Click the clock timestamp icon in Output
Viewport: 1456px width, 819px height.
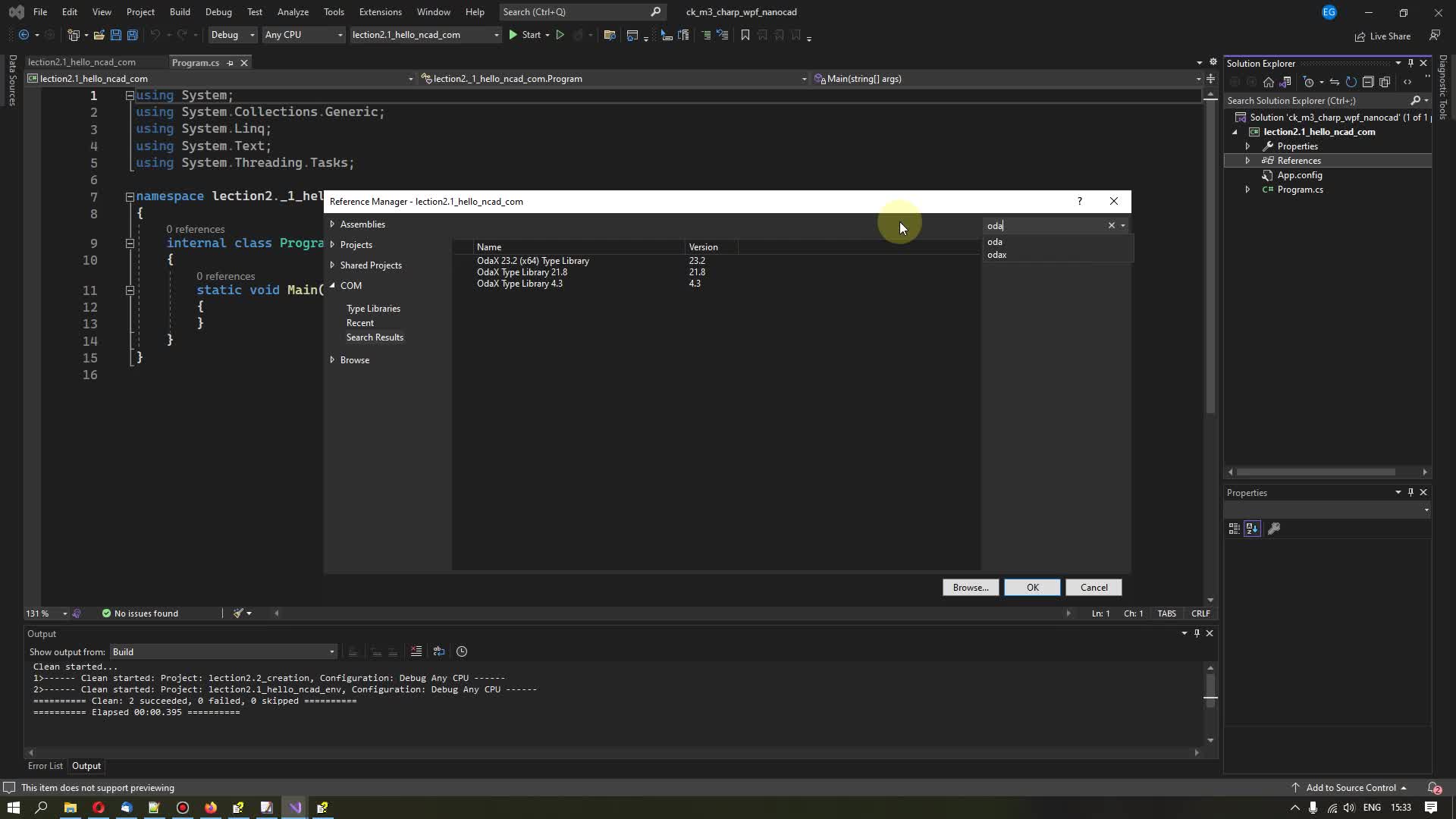(462, 651)
